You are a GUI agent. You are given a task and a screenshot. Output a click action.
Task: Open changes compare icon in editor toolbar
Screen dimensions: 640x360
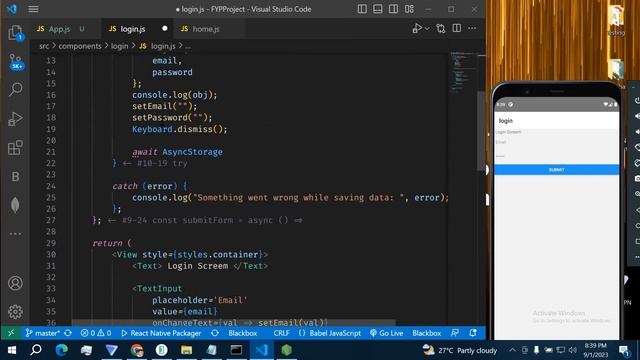click(441, 29)
